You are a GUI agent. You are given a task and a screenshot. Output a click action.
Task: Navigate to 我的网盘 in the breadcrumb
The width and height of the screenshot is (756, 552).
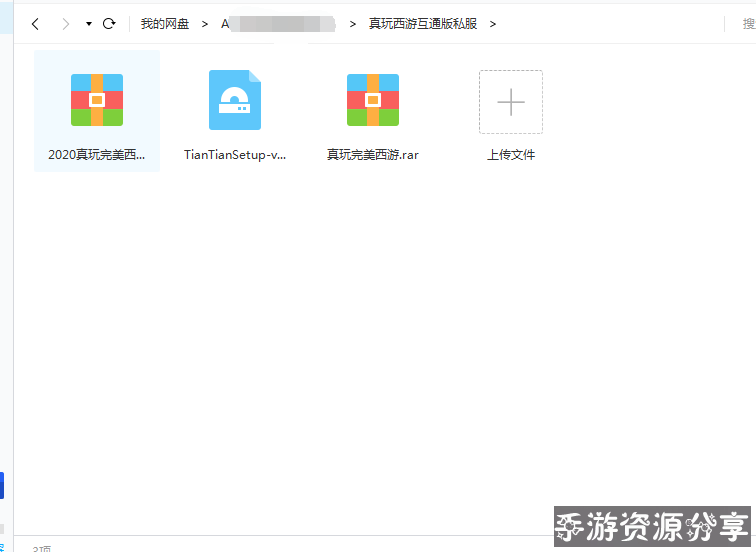(165, 23)
